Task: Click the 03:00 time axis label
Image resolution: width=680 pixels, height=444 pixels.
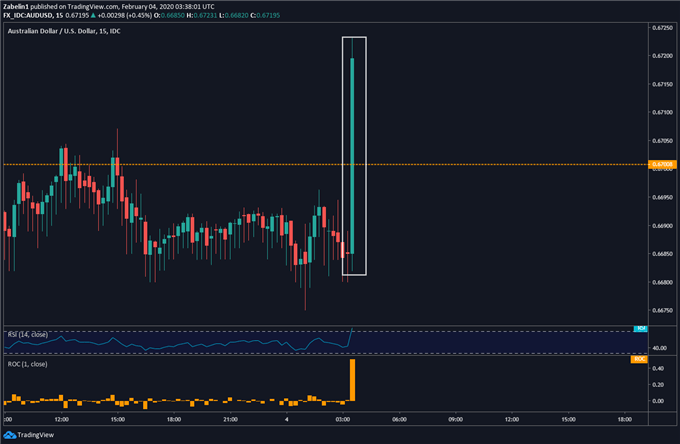Action: tap(343, 419)
